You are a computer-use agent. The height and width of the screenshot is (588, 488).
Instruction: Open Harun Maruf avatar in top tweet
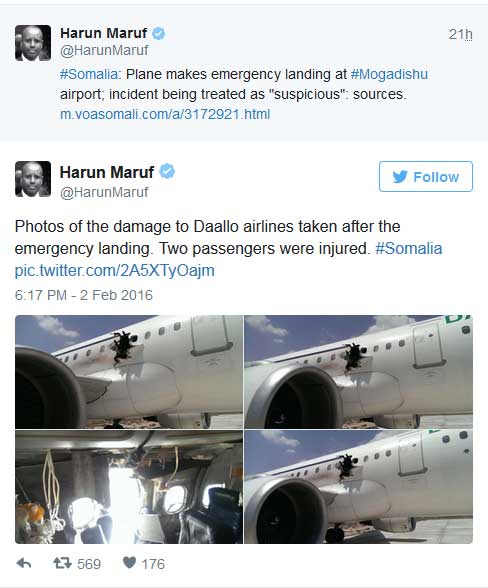tap(33, 43)
